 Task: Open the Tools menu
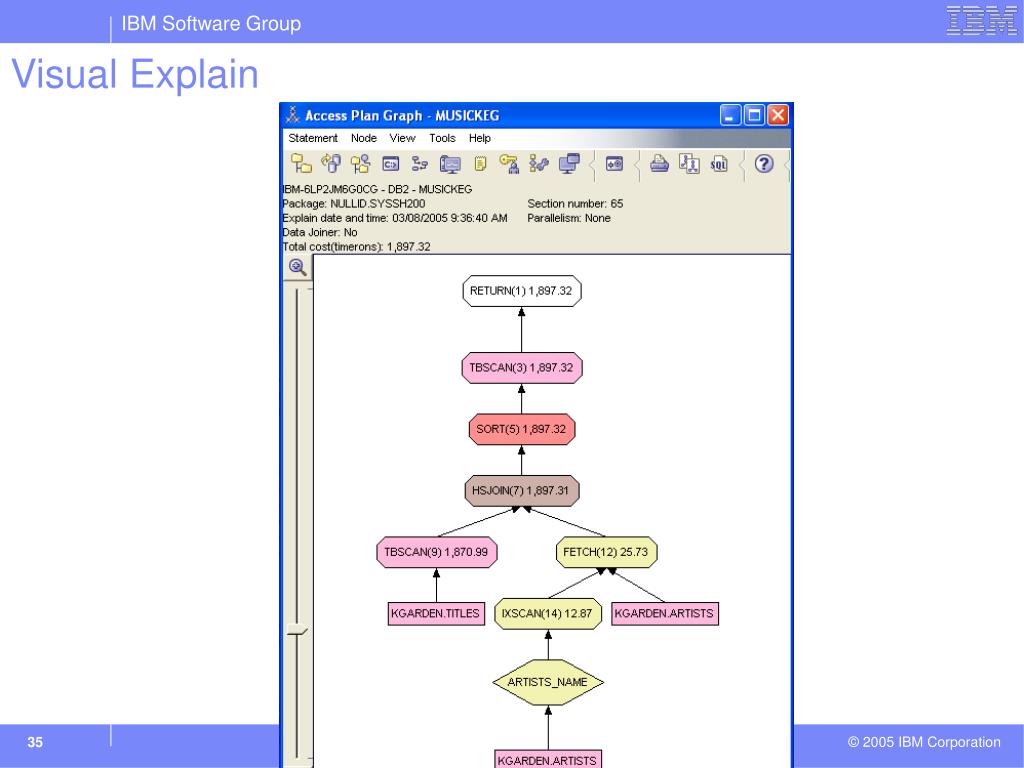point(442,138)
